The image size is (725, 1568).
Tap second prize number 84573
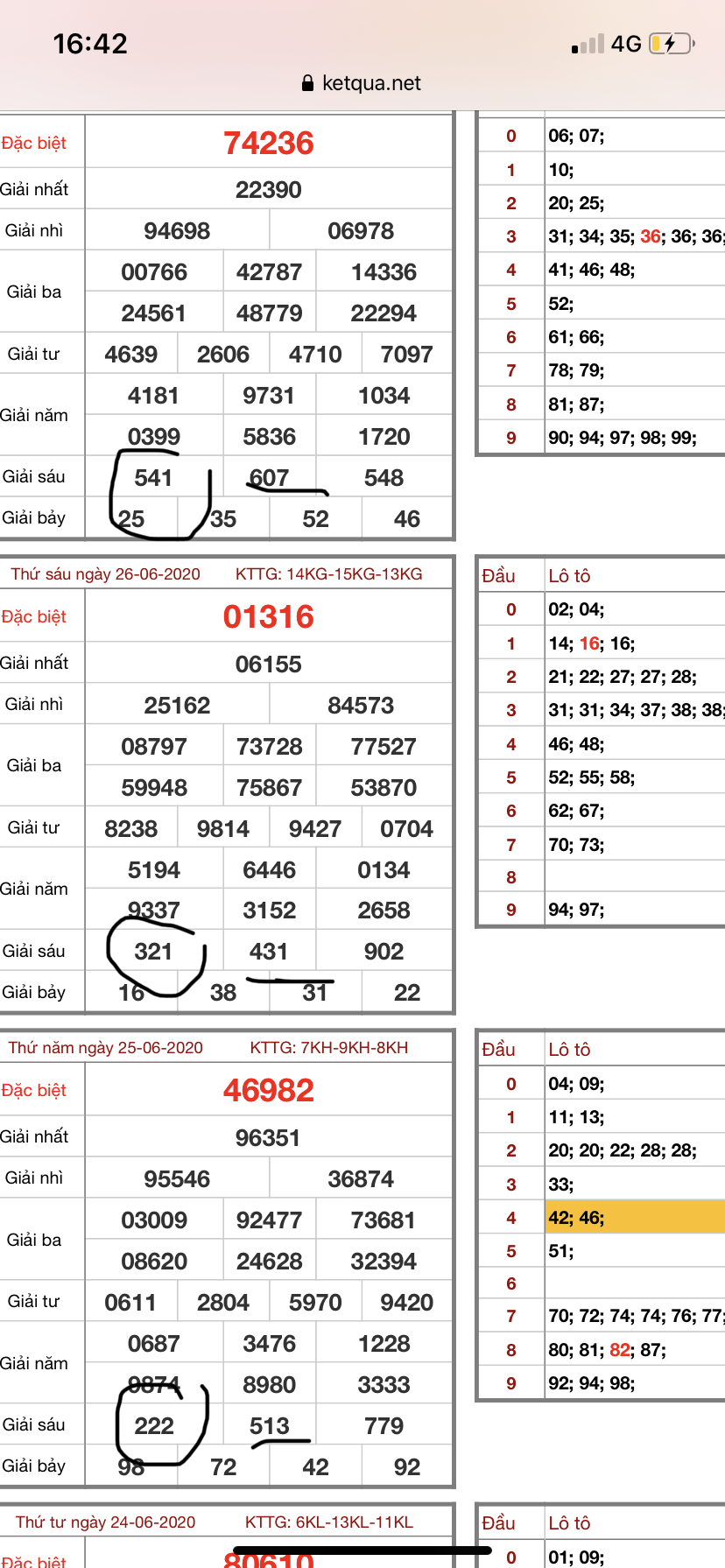[361, 706]
